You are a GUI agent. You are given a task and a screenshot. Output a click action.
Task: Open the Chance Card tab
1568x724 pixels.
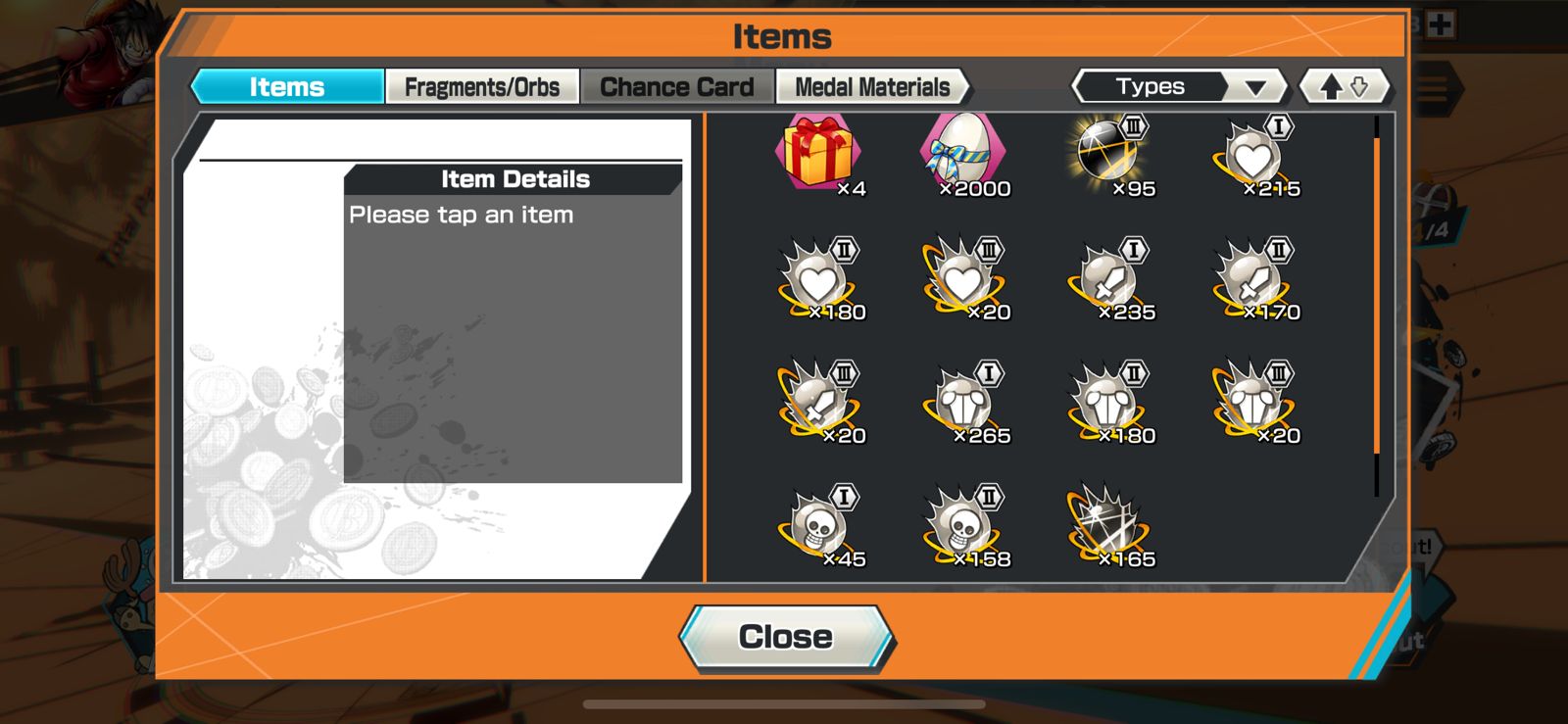click(676, 86)
